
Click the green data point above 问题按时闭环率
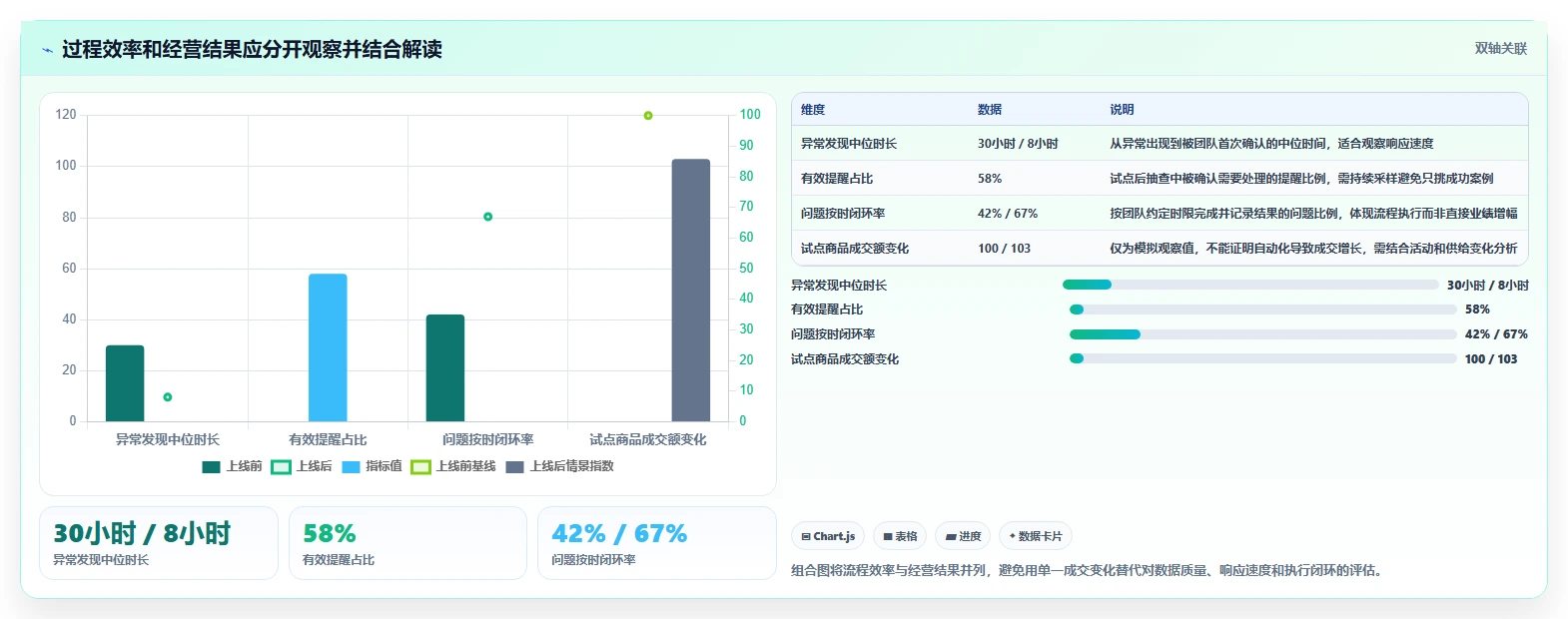(487, 217)
